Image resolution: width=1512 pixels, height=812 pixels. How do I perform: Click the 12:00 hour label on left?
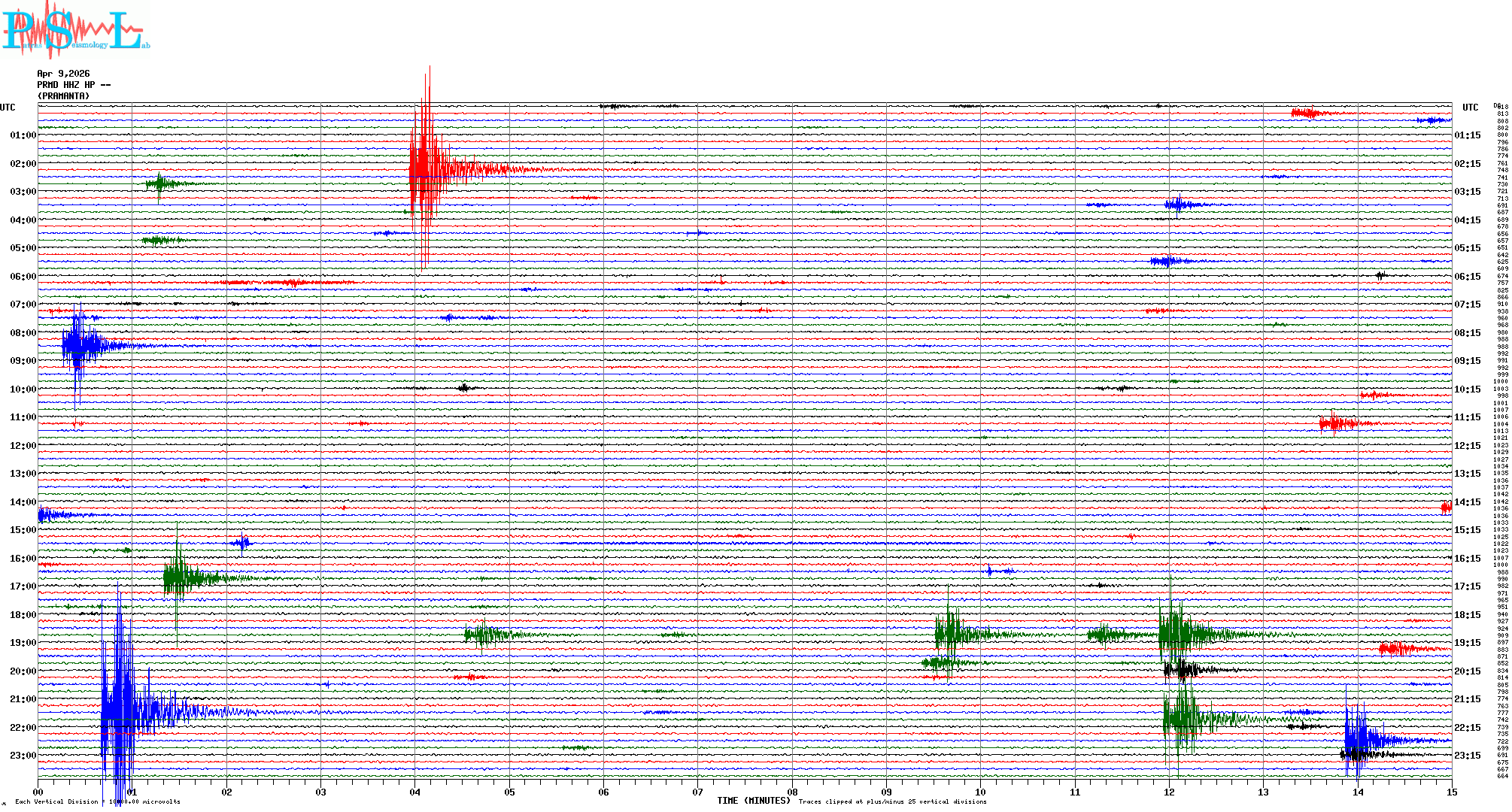(23, 446)
